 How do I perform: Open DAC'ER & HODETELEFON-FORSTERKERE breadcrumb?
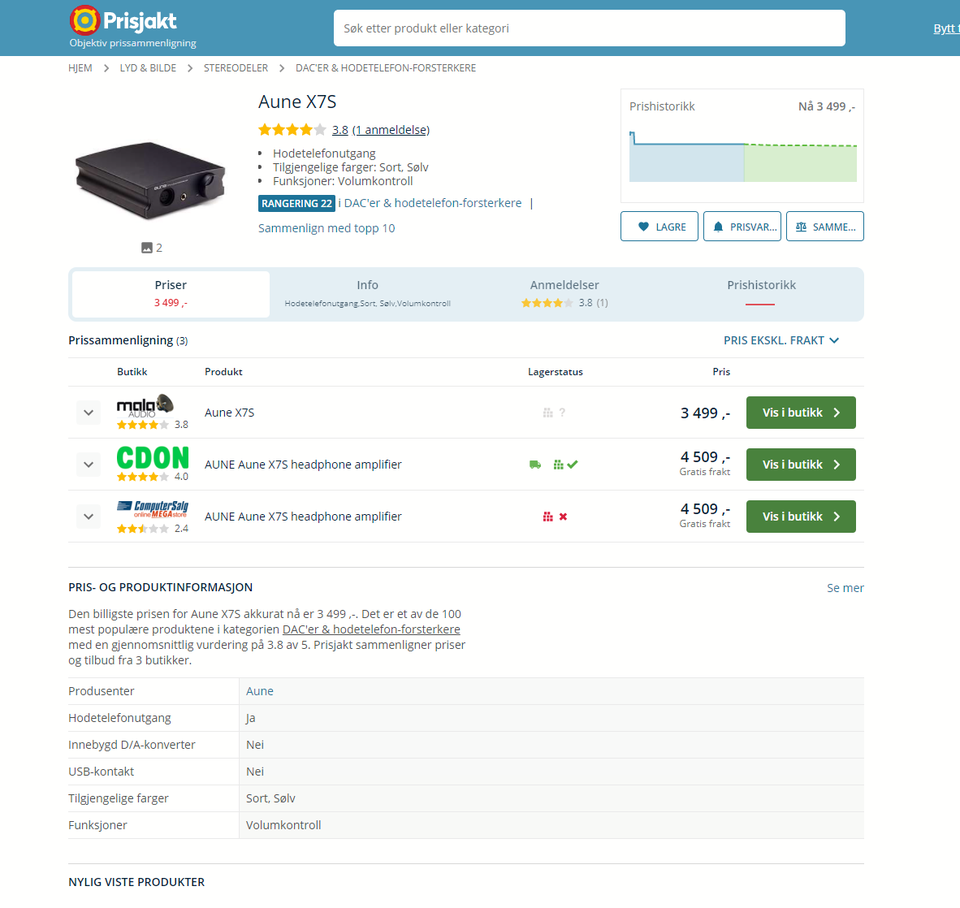(x=386, y=68)
